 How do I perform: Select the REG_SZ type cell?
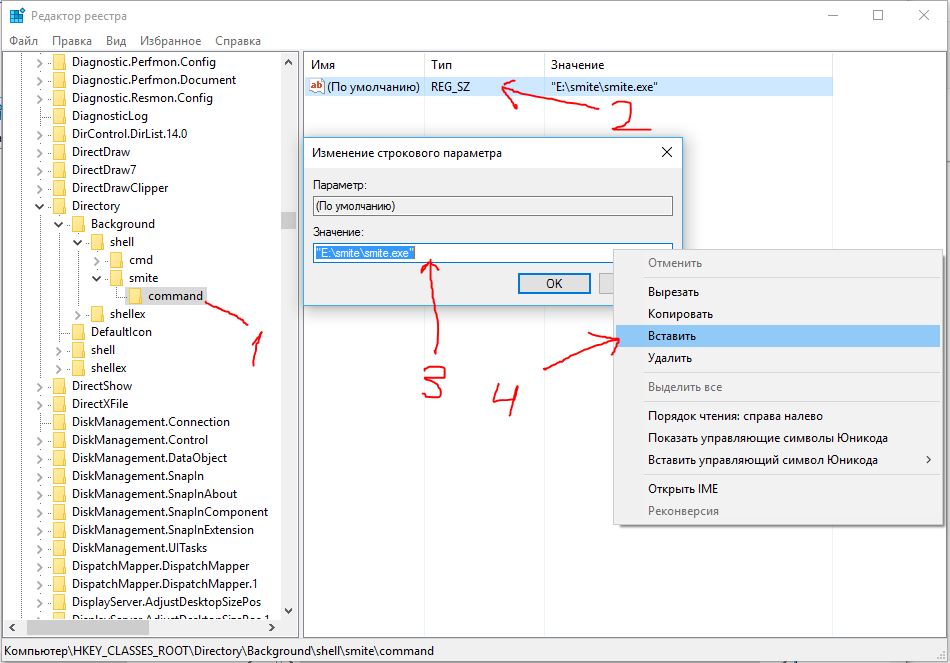(450, 87)
